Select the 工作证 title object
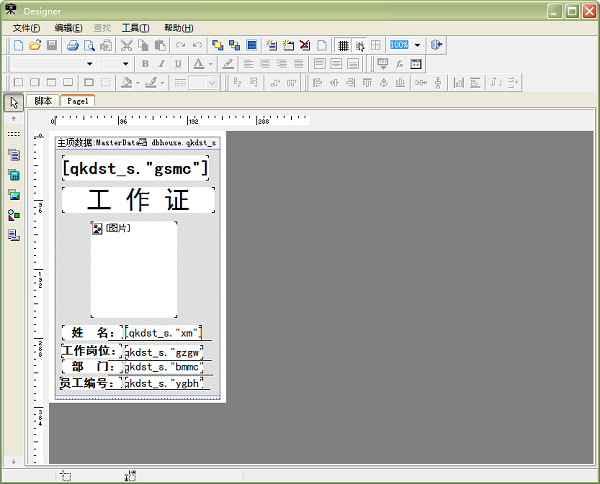This screenshot has width=600, height=484. point(138,200)
